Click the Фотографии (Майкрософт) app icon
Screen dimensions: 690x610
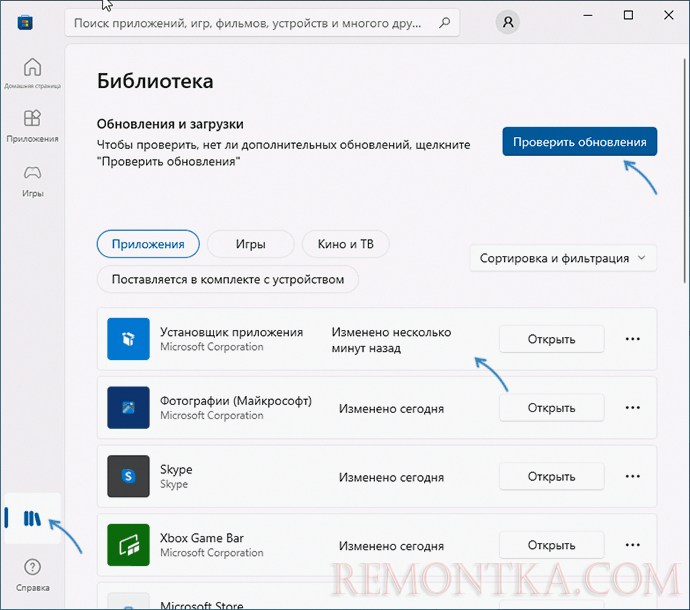click(x=128, y=408)
